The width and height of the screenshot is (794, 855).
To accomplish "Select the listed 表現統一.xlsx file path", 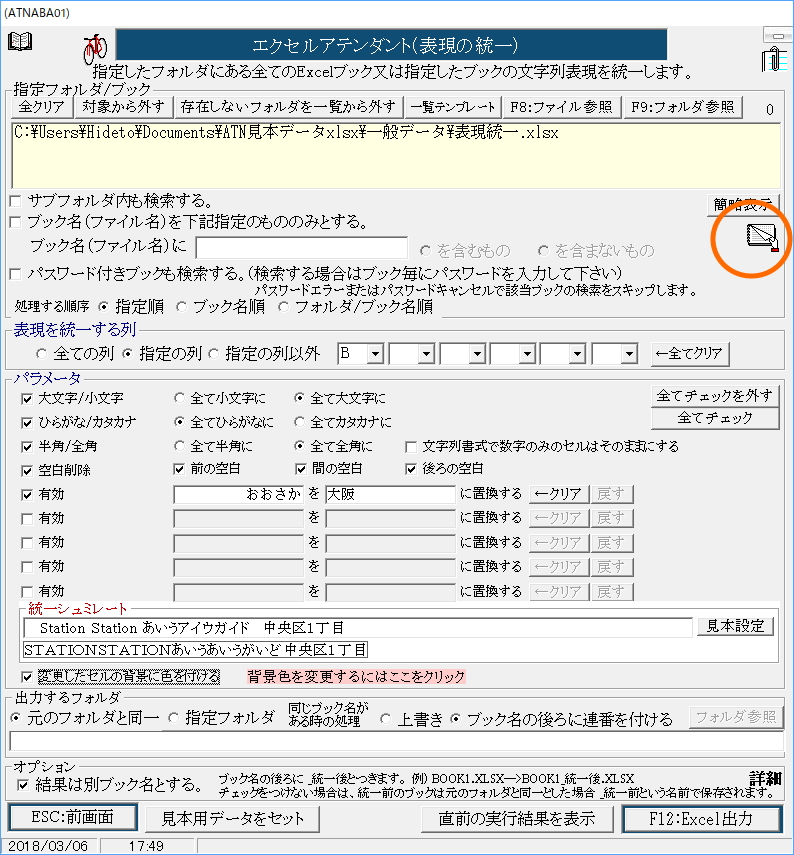I will [286, 133].
